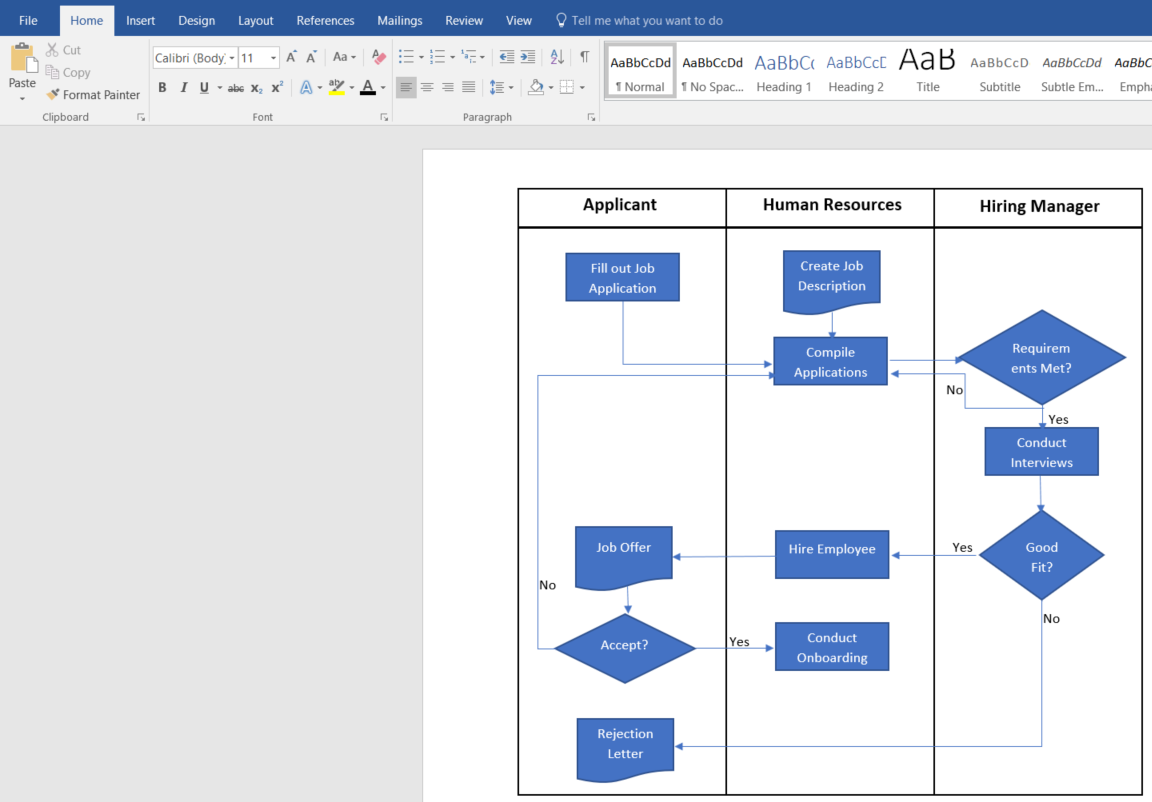Open the References tab
The height and width of the screenshot is (802, 1152).
tap(325, 20)
